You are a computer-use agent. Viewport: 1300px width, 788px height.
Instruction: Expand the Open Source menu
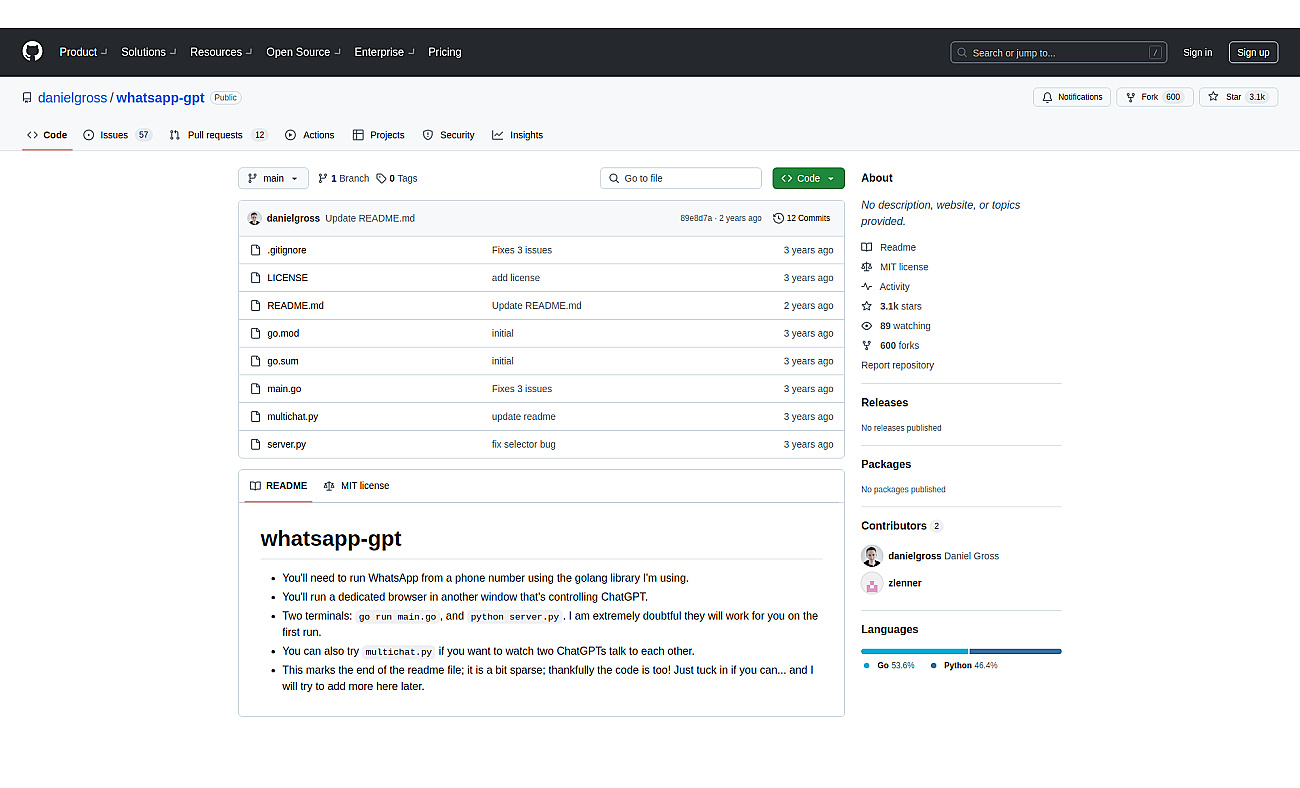coord(304,52)
